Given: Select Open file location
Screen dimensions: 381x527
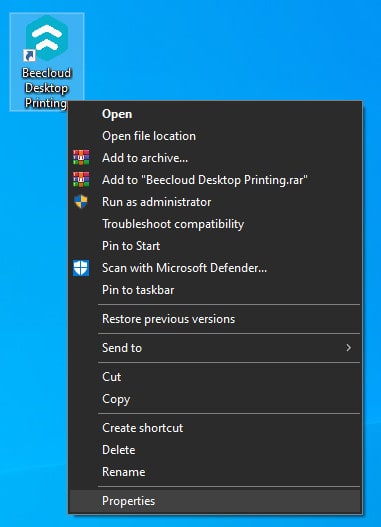Looking at the screenshot, I should (215, 136).
